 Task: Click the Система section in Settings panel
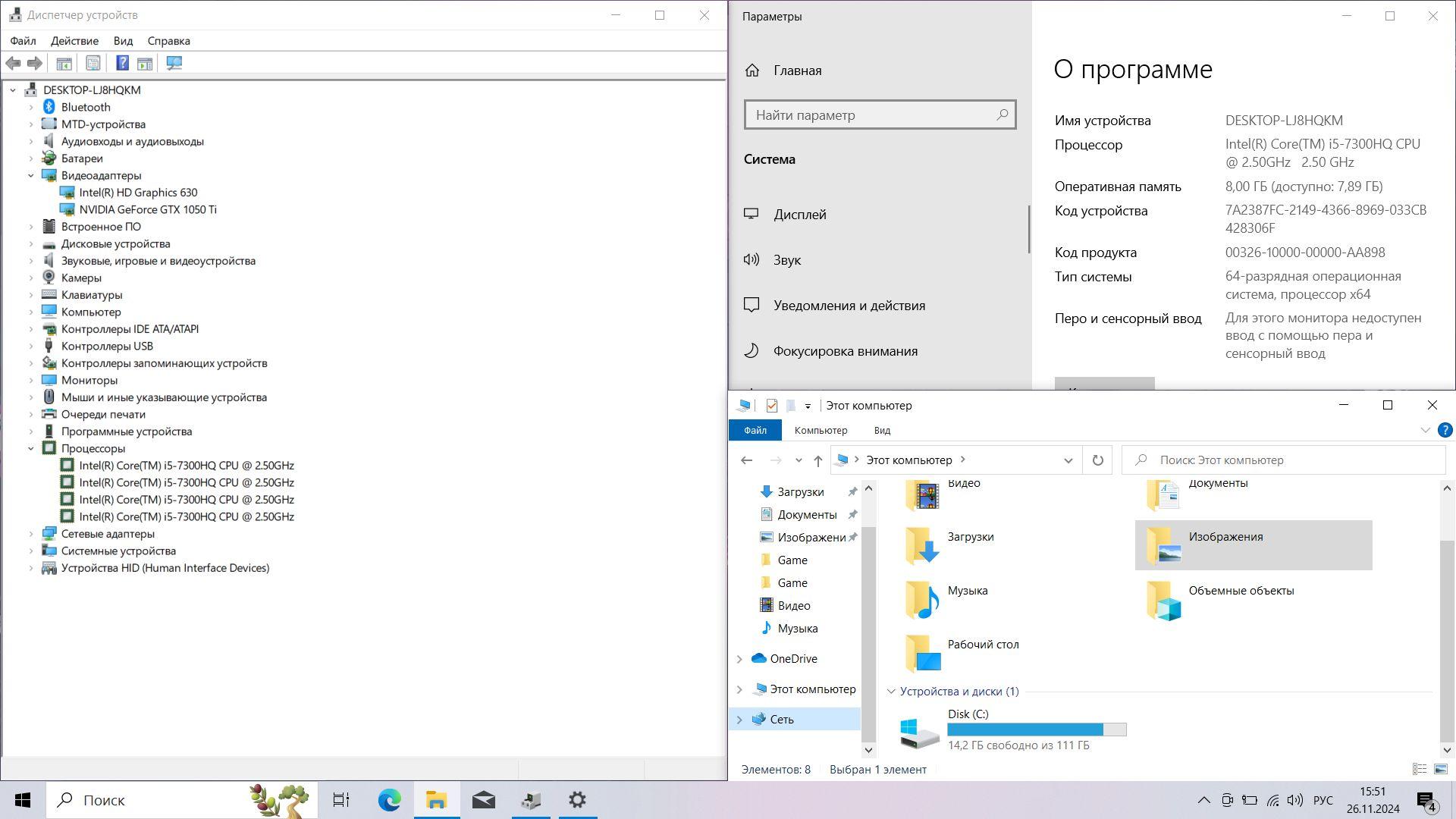tap(769, 158)
